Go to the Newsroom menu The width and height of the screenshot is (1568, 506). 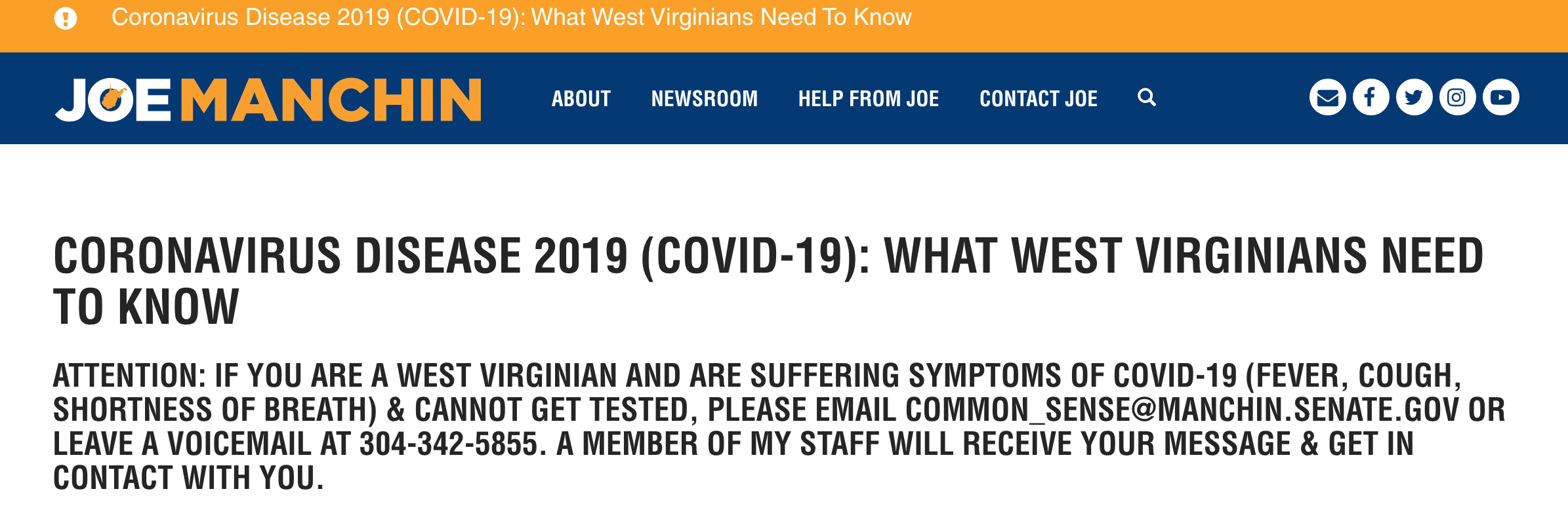tap(705, 99)
